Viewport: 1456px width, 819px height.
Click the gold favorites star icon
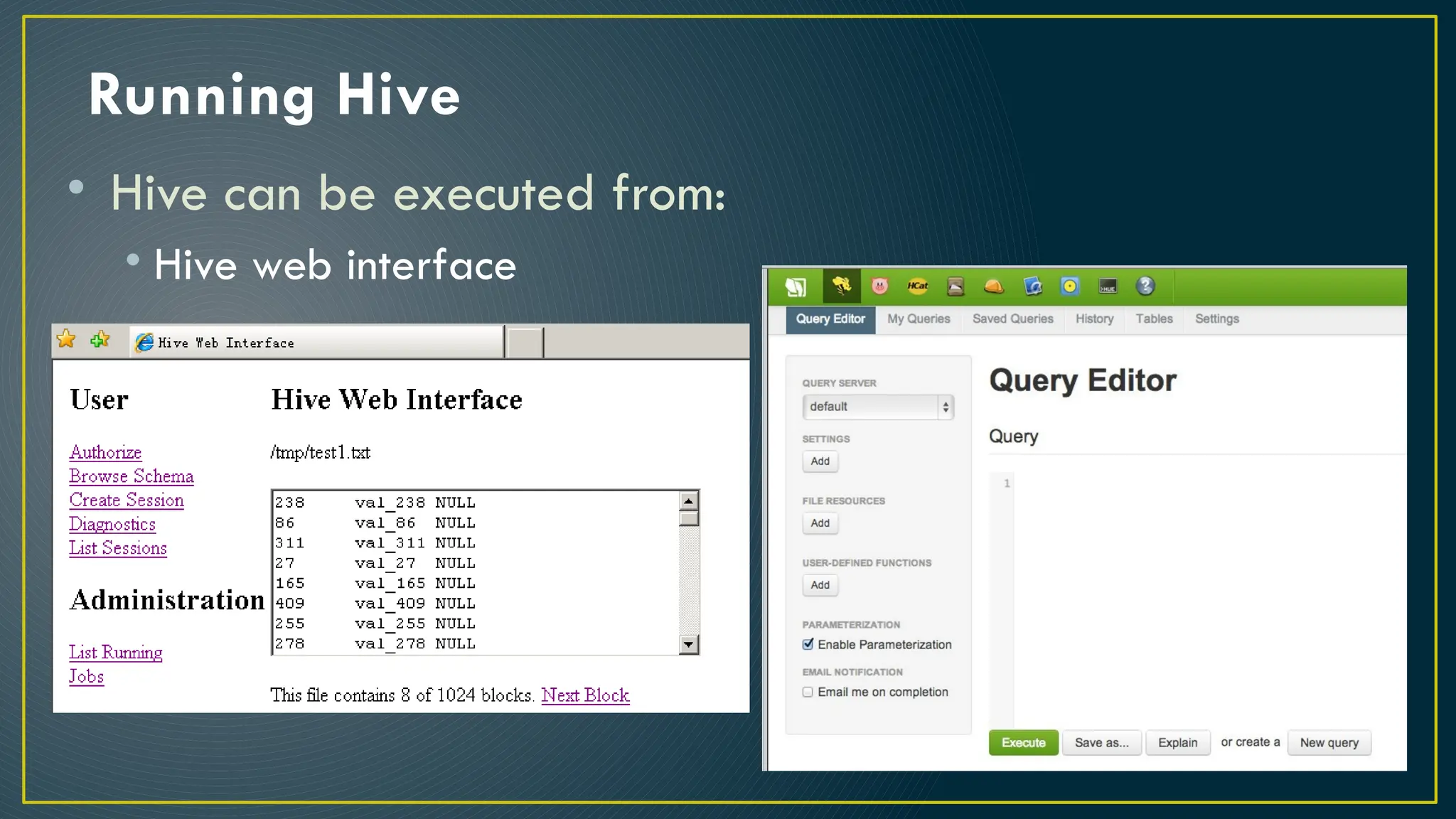66,339
